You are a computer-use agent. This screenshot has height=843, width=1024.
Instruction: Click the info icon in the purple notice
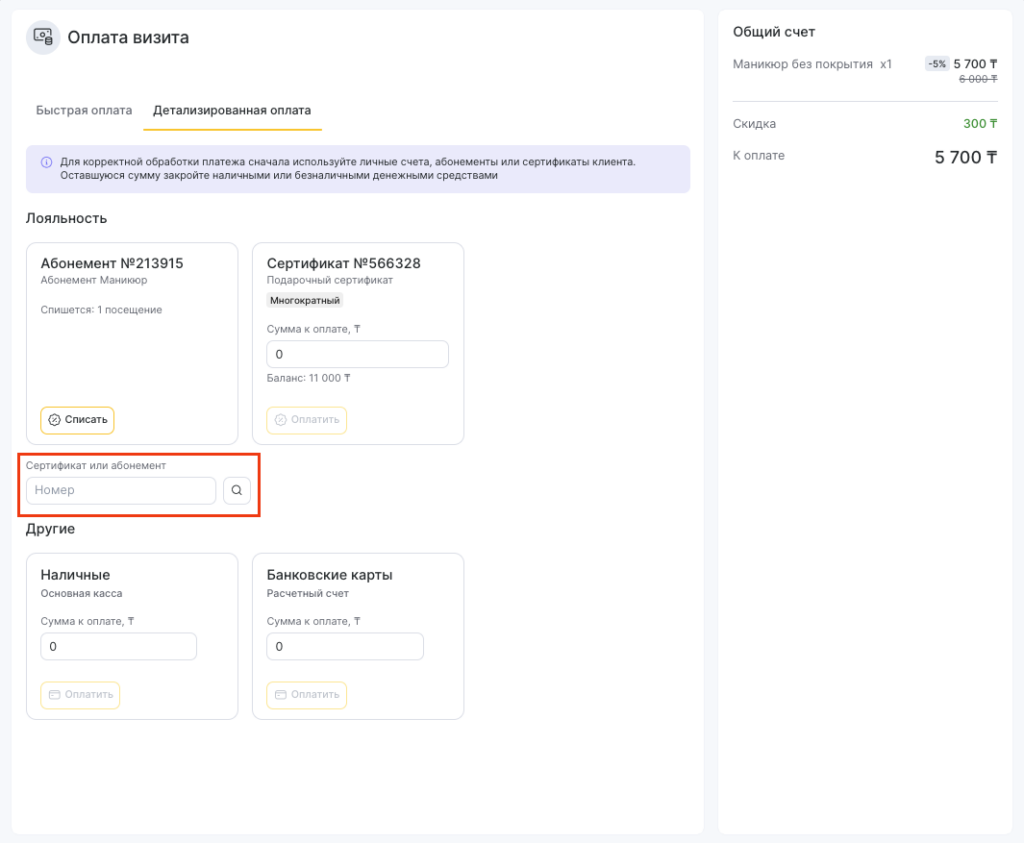coord(46,162)
